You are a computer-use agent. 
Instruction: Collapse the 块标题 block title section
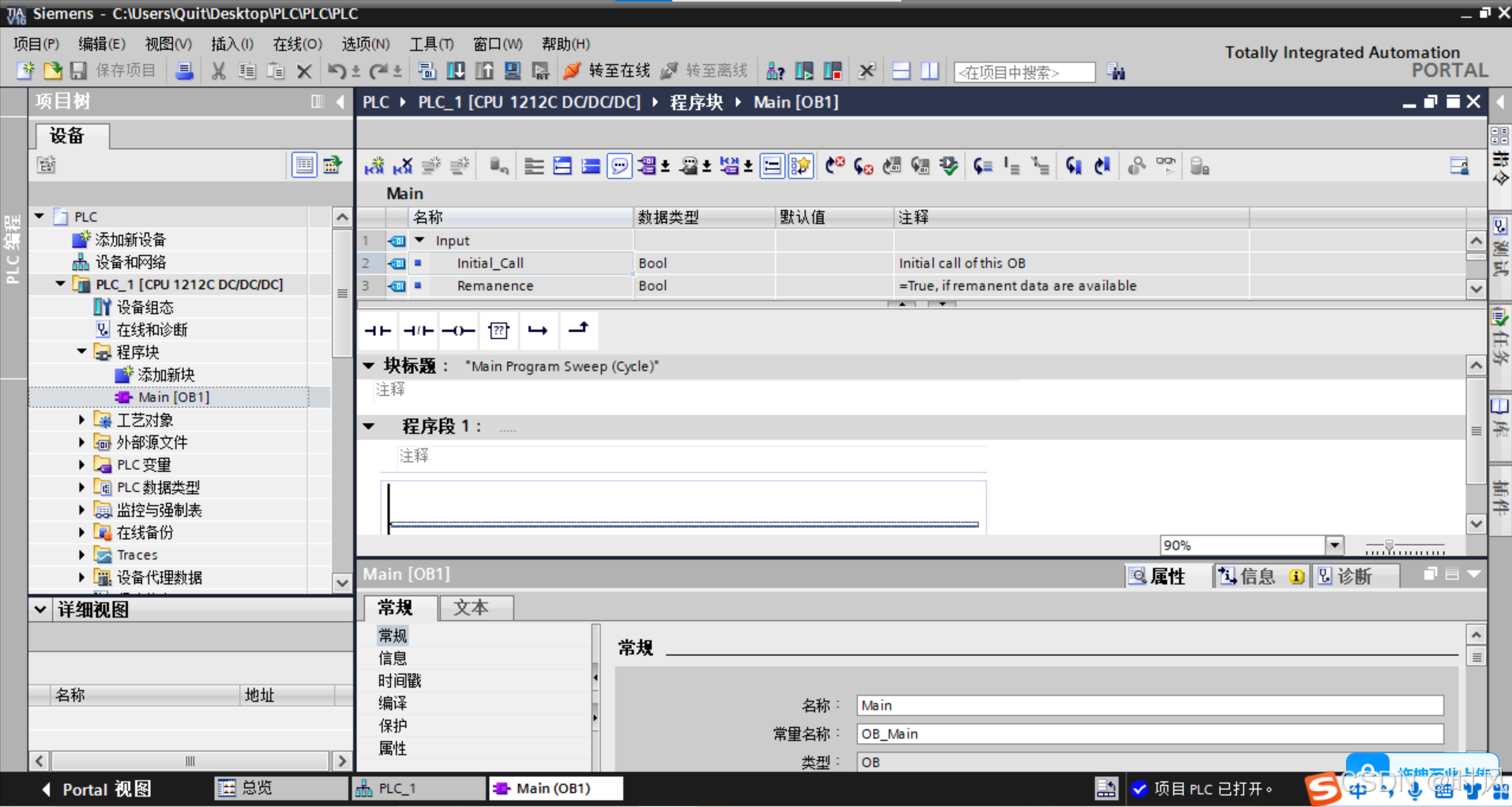[369, 365]
